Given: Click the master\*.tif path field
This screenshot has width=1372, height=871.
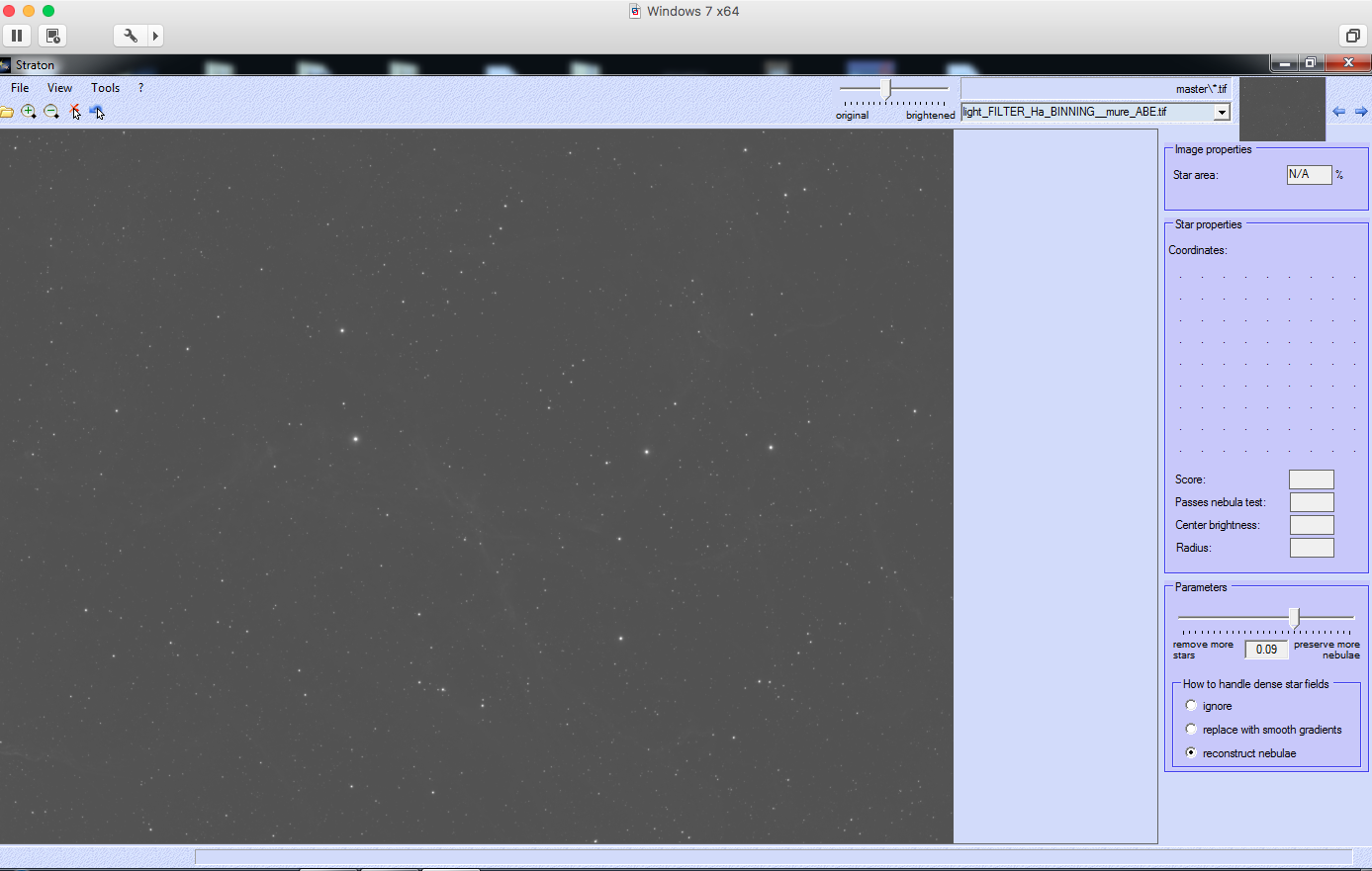Looking at the screenshot, I should tap(1095, 89).
